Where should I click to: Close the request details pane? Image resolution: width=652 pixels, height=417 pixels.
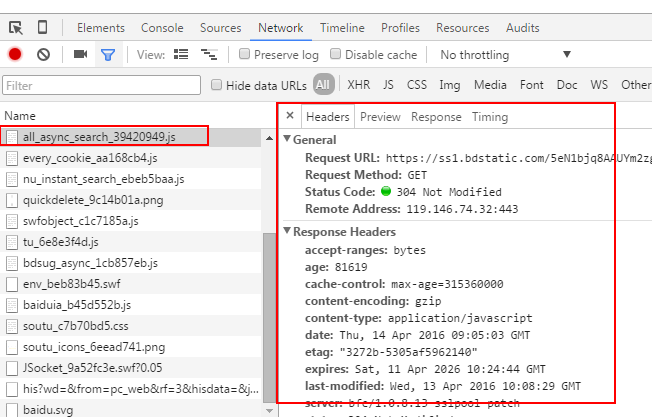(x=290, y=117)
